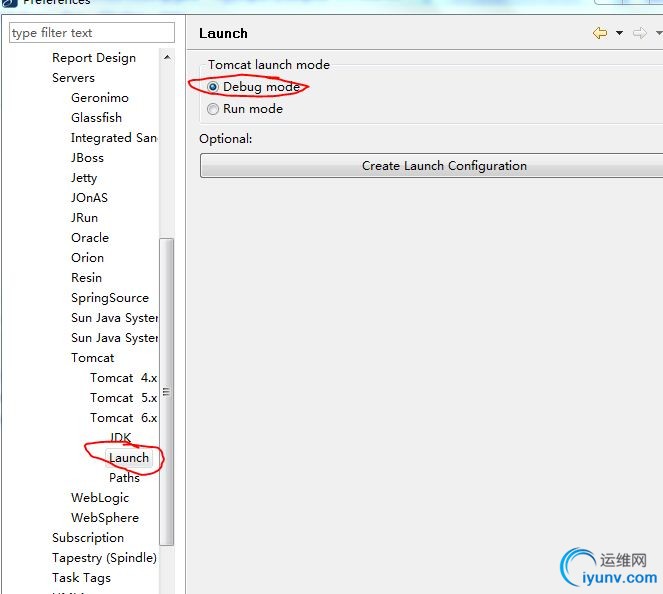Click Create Launch Configuration button
Image resolution: width=663 pixels, height=594 pixels.
point(431,166)
